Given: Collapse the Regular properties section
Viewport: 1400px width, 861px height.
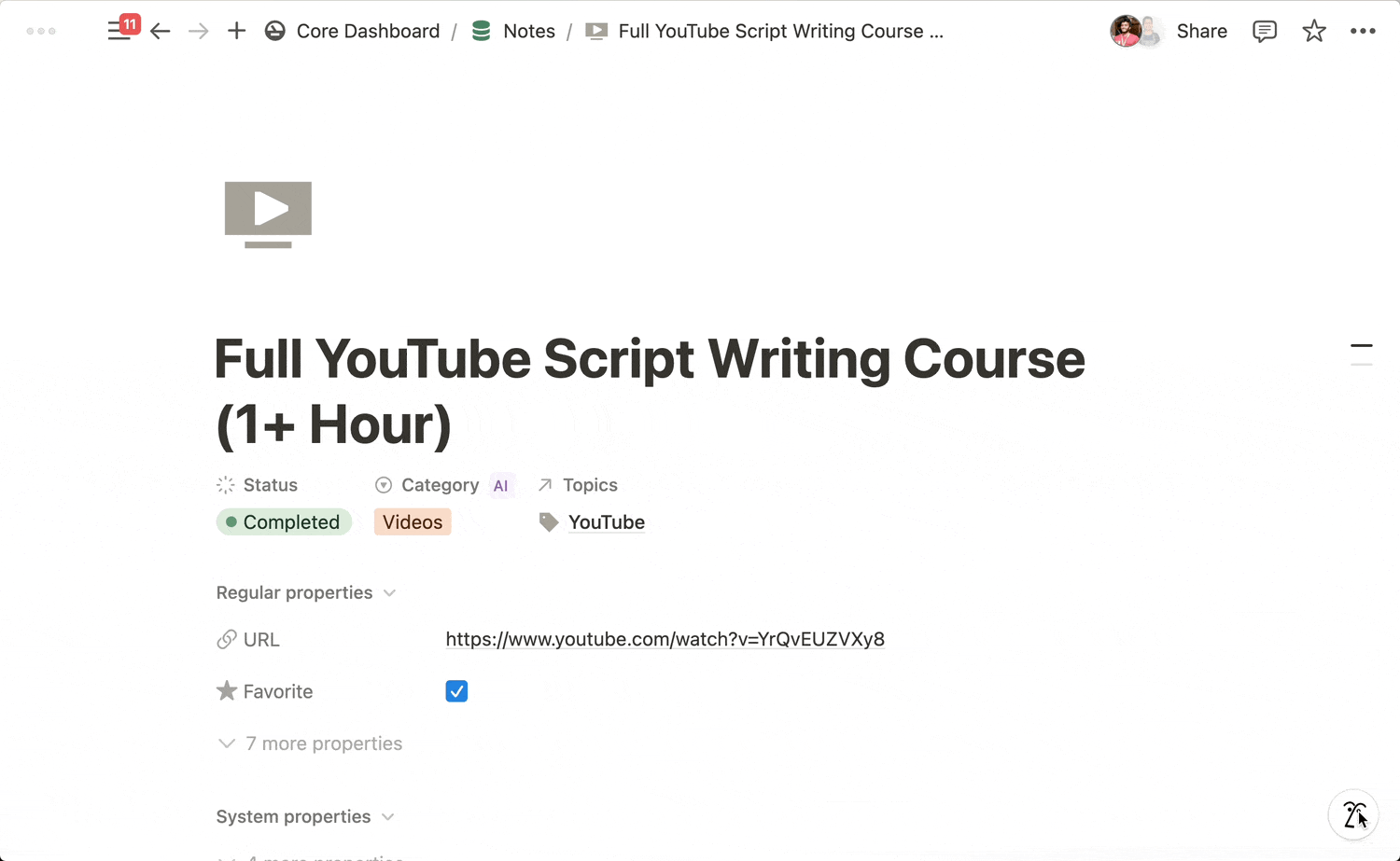Looking at the screenshot, I should pyautogui.click(x=306, y=593).
